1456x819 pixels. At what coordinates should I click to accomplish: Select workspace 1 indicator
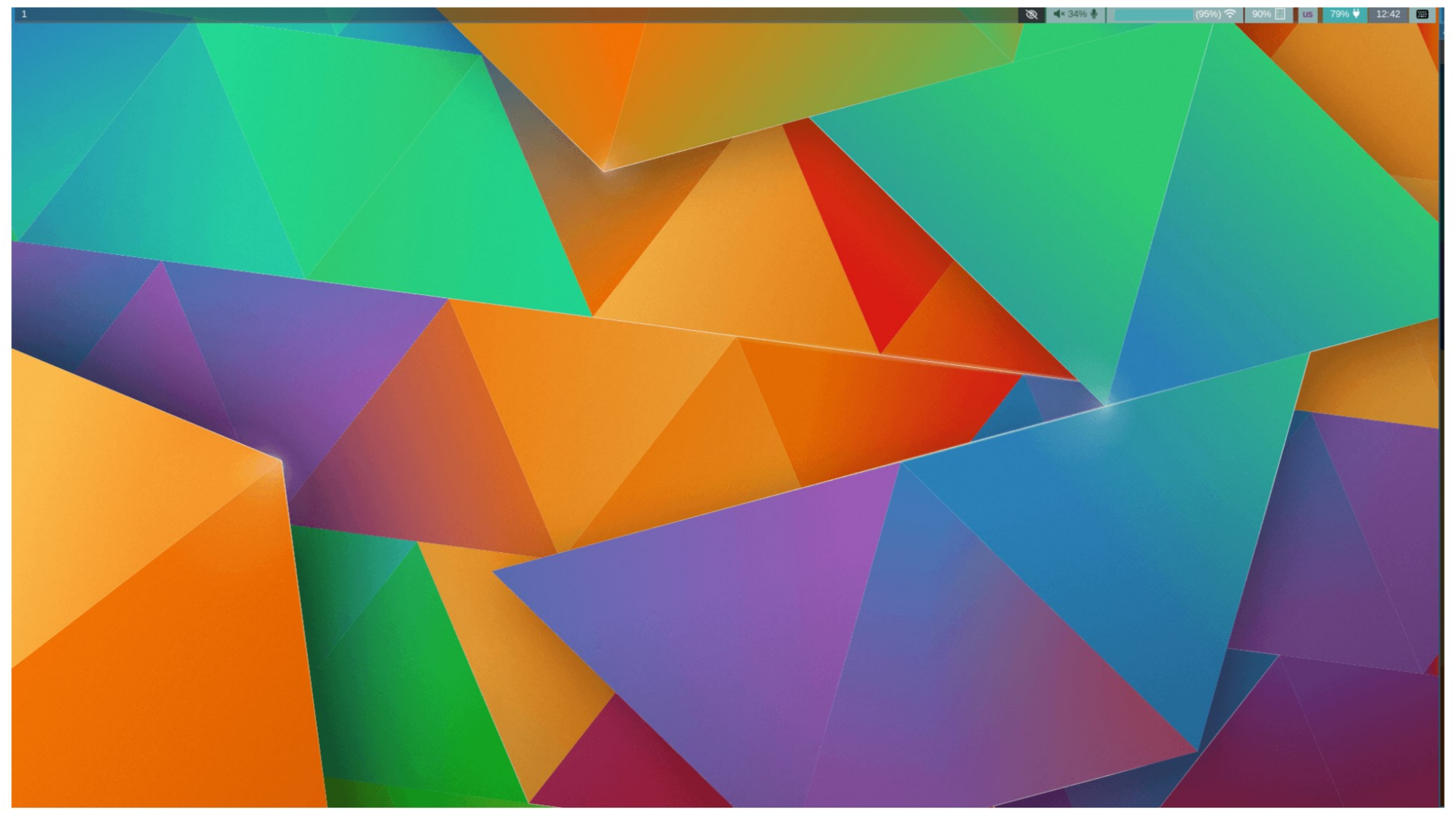coord(24,14)
